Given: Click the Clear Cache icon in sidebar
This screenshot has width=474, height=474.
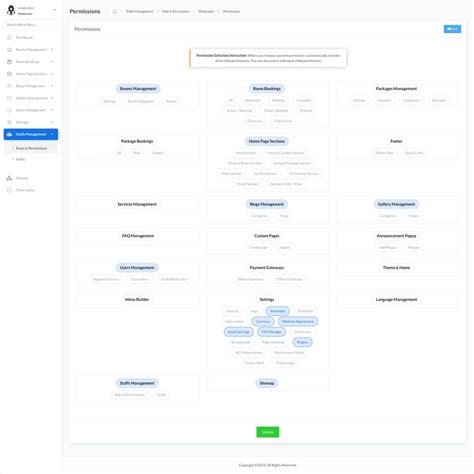Looking at the screenshot, I should (x=9, y=190).
